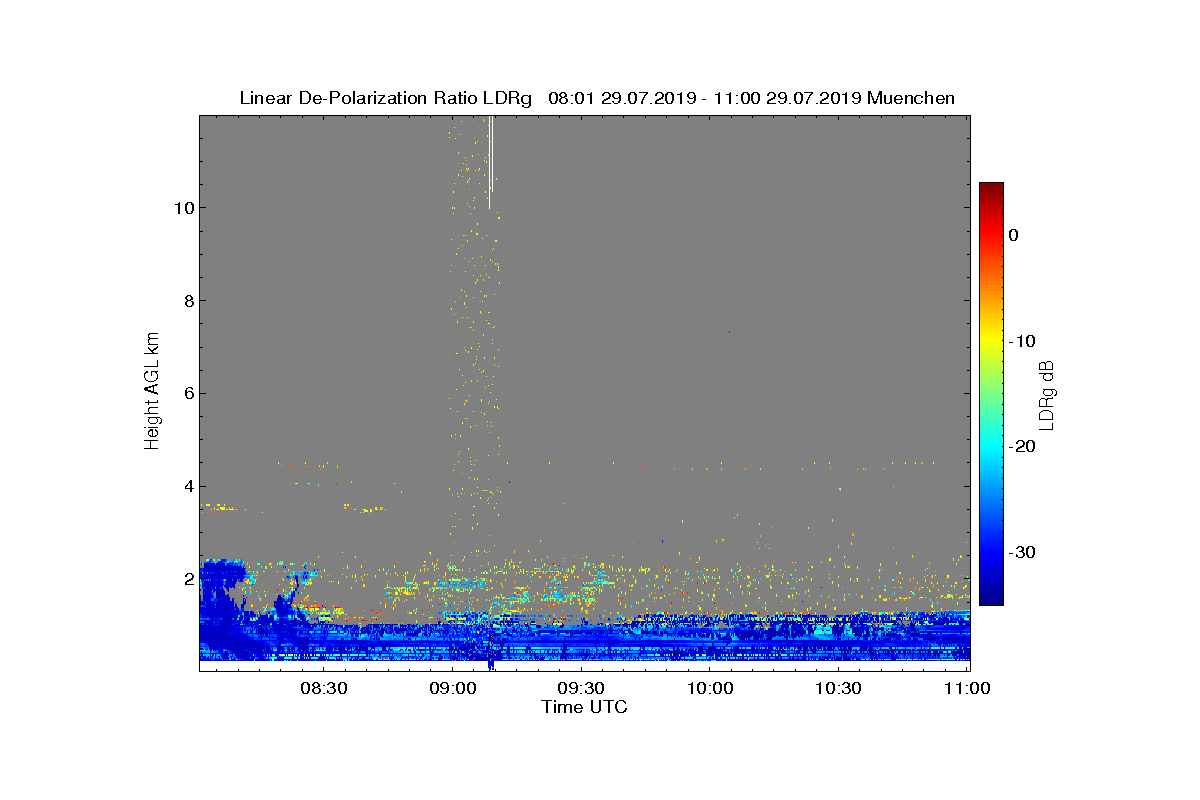Click the height tick label 2
Image resolution: width=1200 pixels, height=800 pixels.
coord(188,579)
